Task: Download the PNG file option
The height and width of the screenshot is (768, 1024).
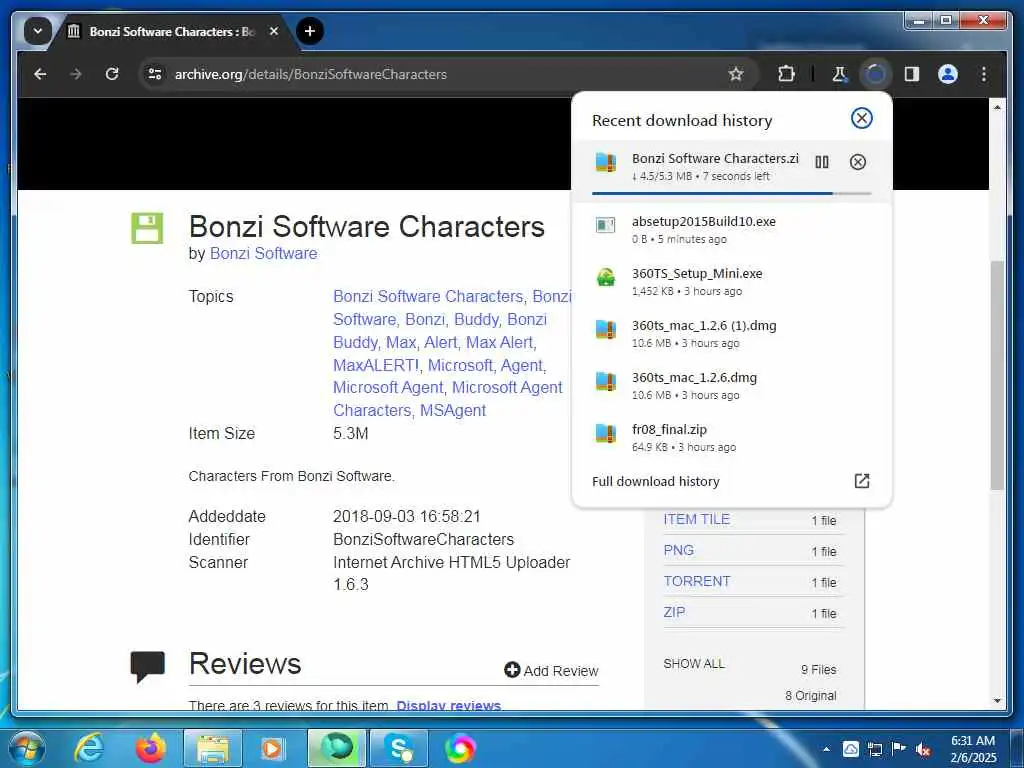Action: (x=679, y=550)
